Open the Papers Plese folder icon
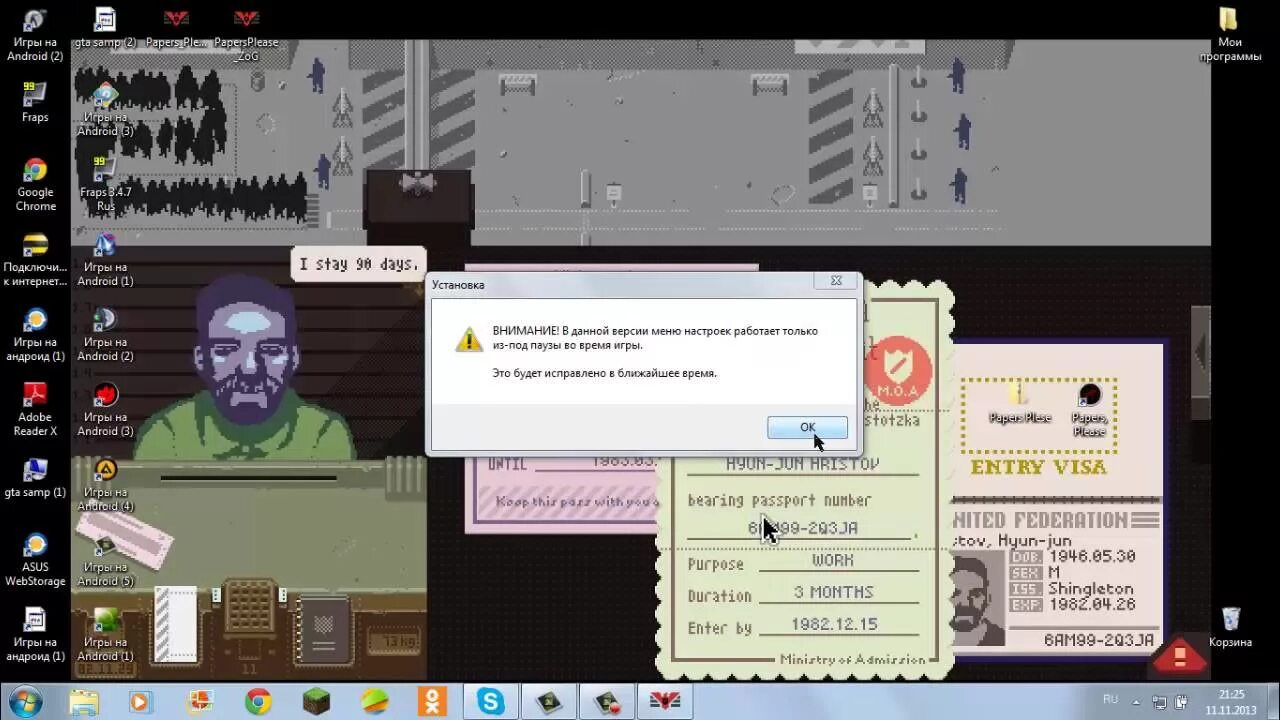This screenshot has height=720, width=1280. [x=1019, y=402]
